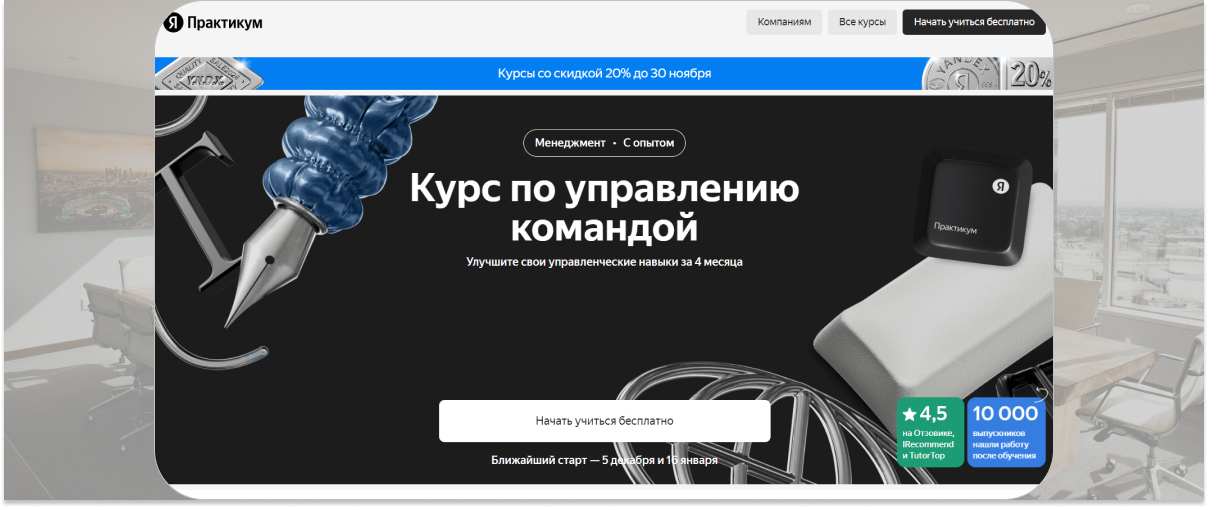Viewport: 1208px width, 508px height.
Task: Click the Улучшите свои управленческие навыки subtitle
Action: (604, 262)
